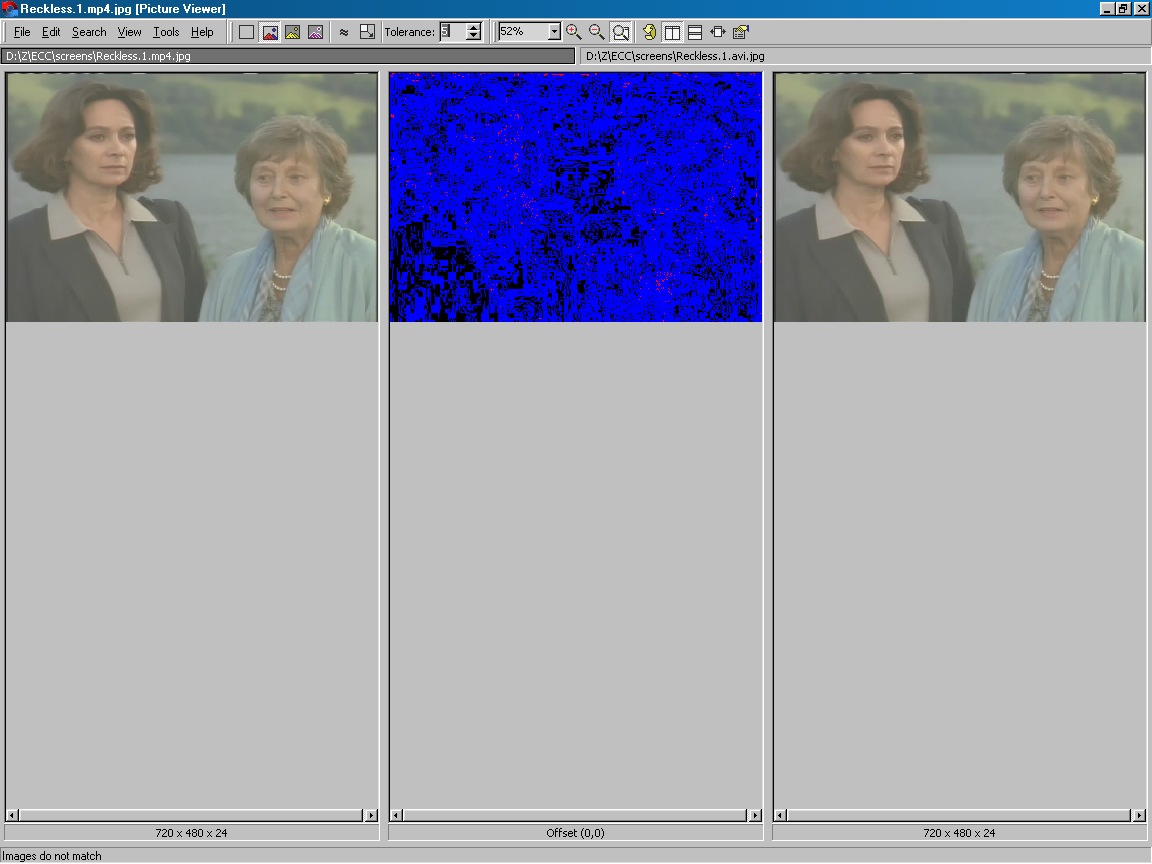The image size is (1152, 864).
Task: Decrease Tolerance with the down stepper arrow
Action: point(474,37)
